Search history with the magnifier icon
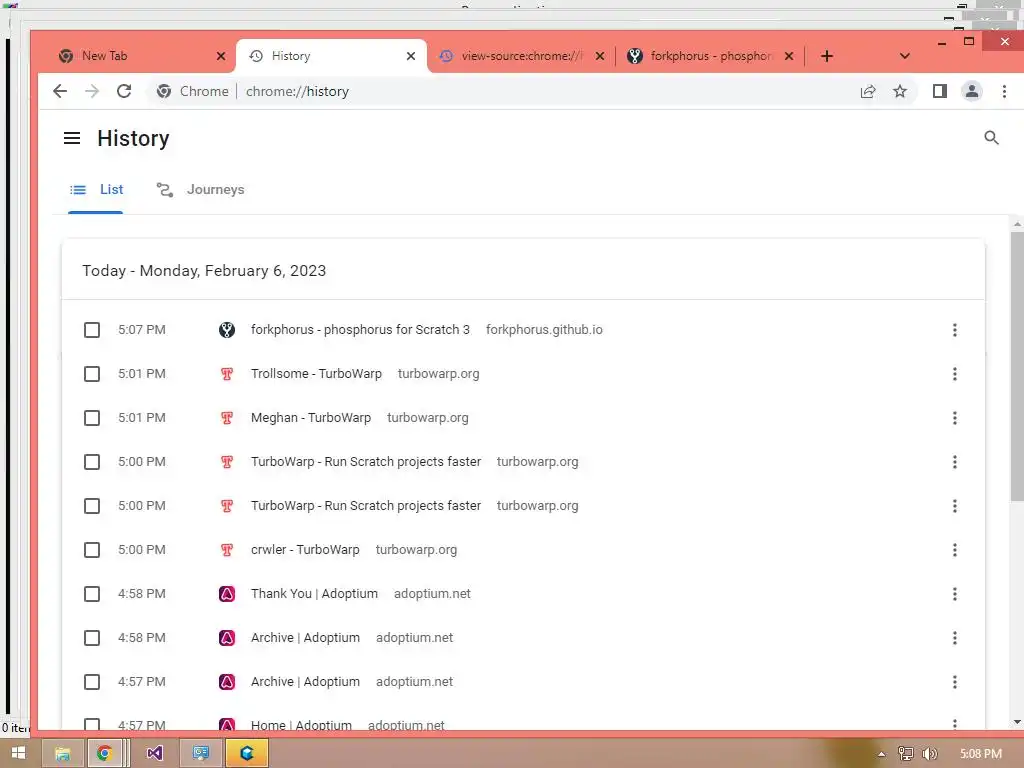This screenshot has width=1024, height=768. 991,138
